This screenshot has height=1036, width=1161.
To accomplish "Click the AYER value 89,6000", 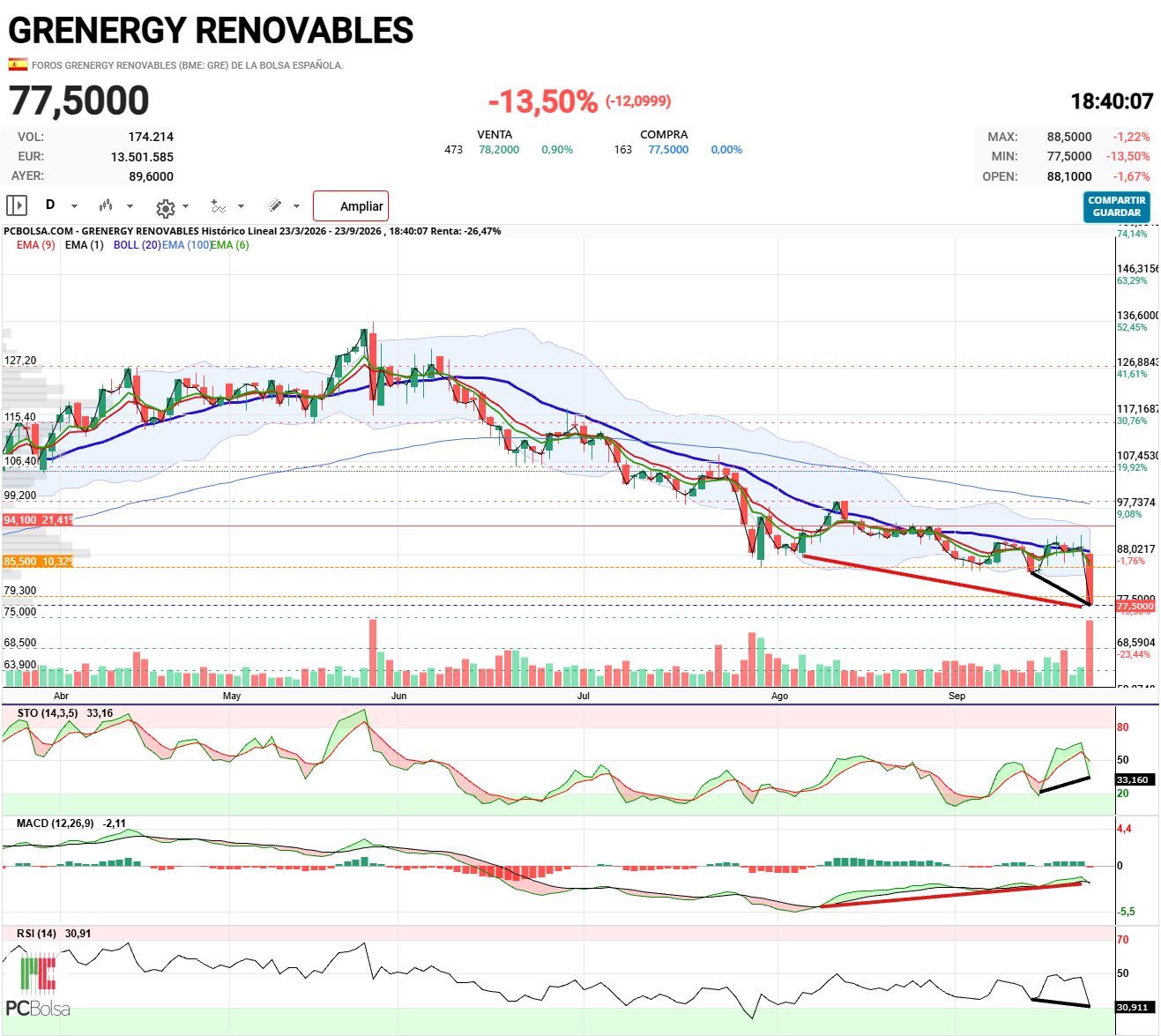I will 151,176.
